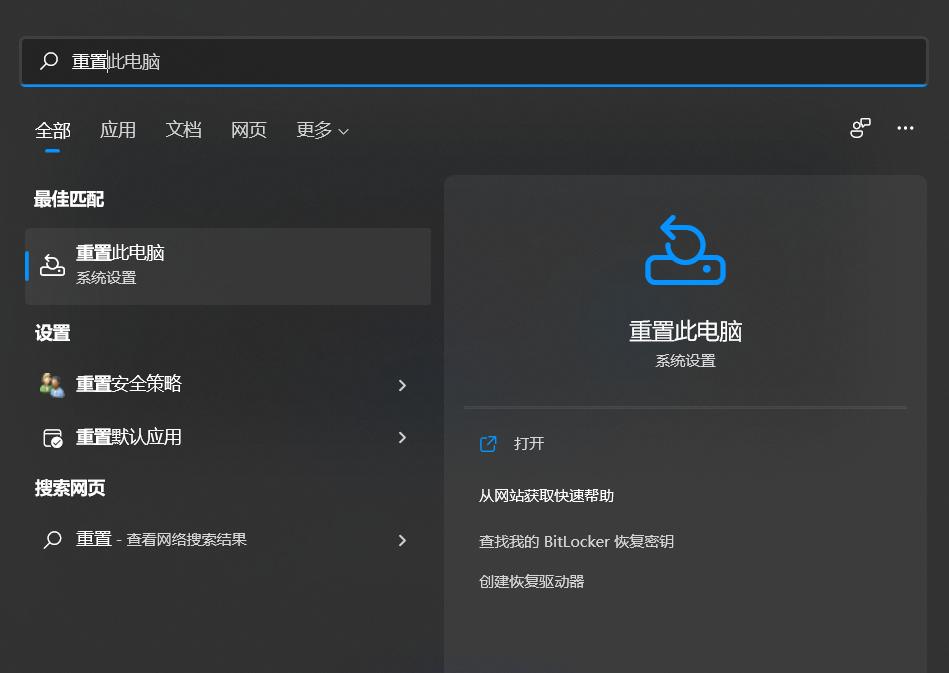
Task: Click the 重置安全策略 people icon
Action: tap(52, 385)
